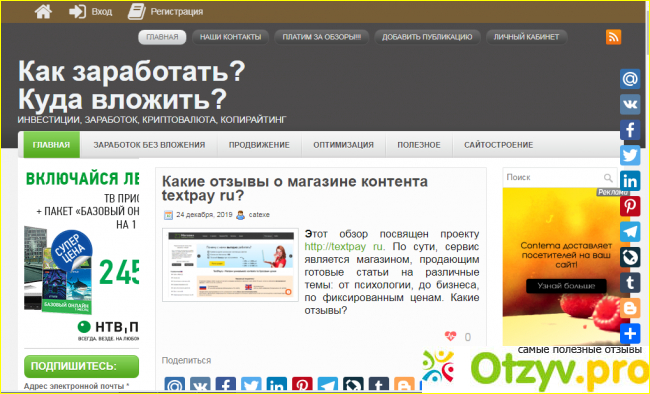The width and height of the screenshot is (650, 394).
Task: Click into the Поиск search field
Action: pos(553,178)
